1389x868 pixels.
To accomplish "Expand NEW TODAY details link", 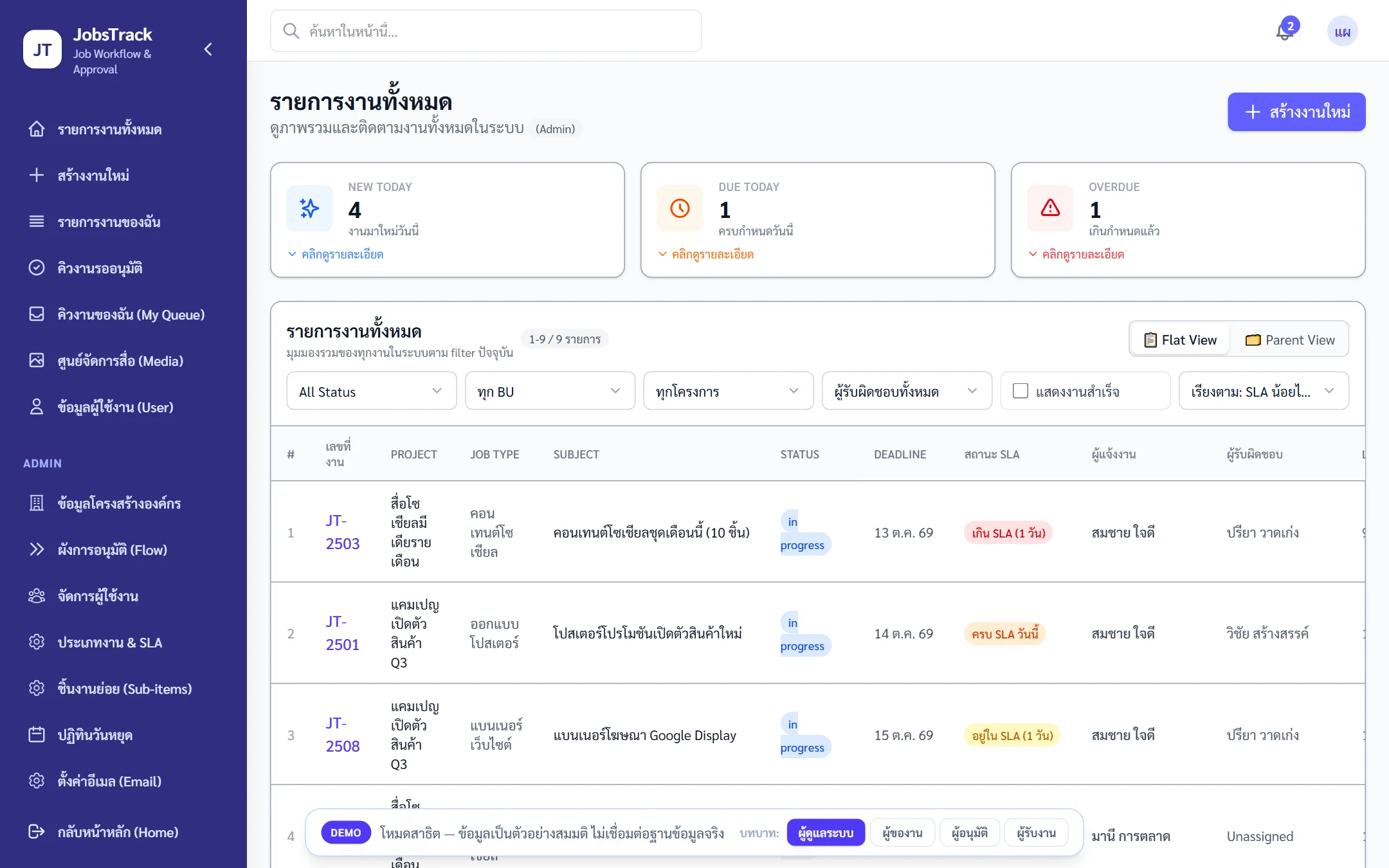I will [x=336, y=255].
